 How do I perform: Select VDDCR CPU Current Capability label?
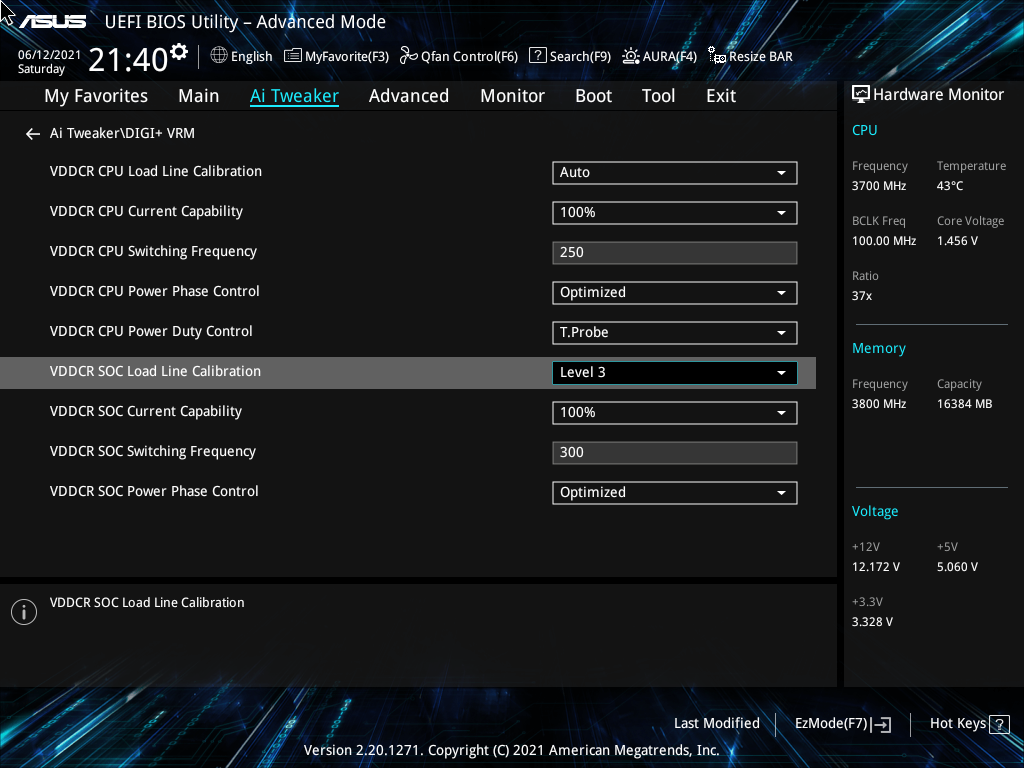(146, 212)
